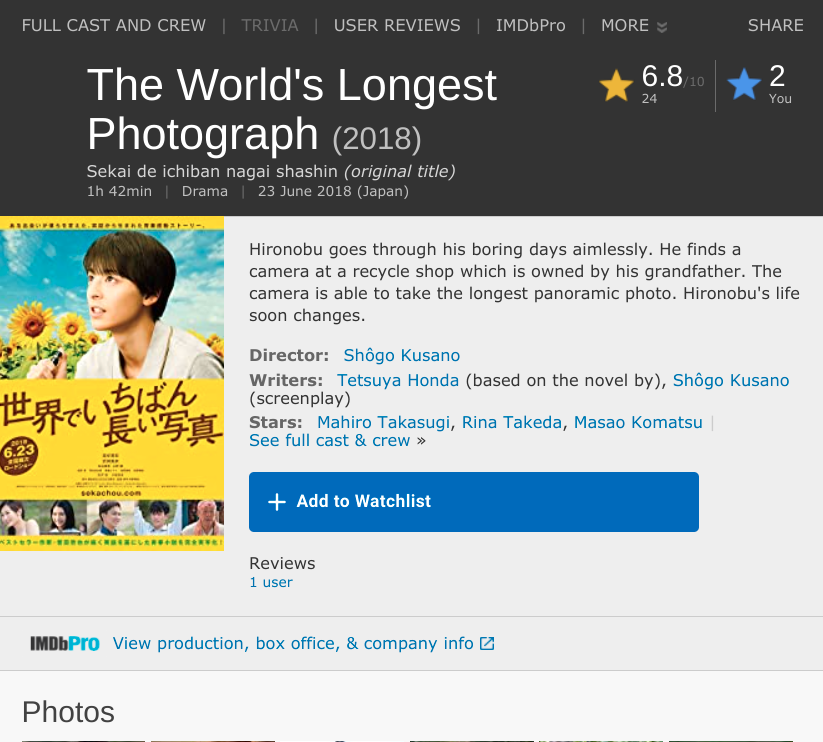
Task: Open Masao Komatsu's profile
Action: point(638,422)
